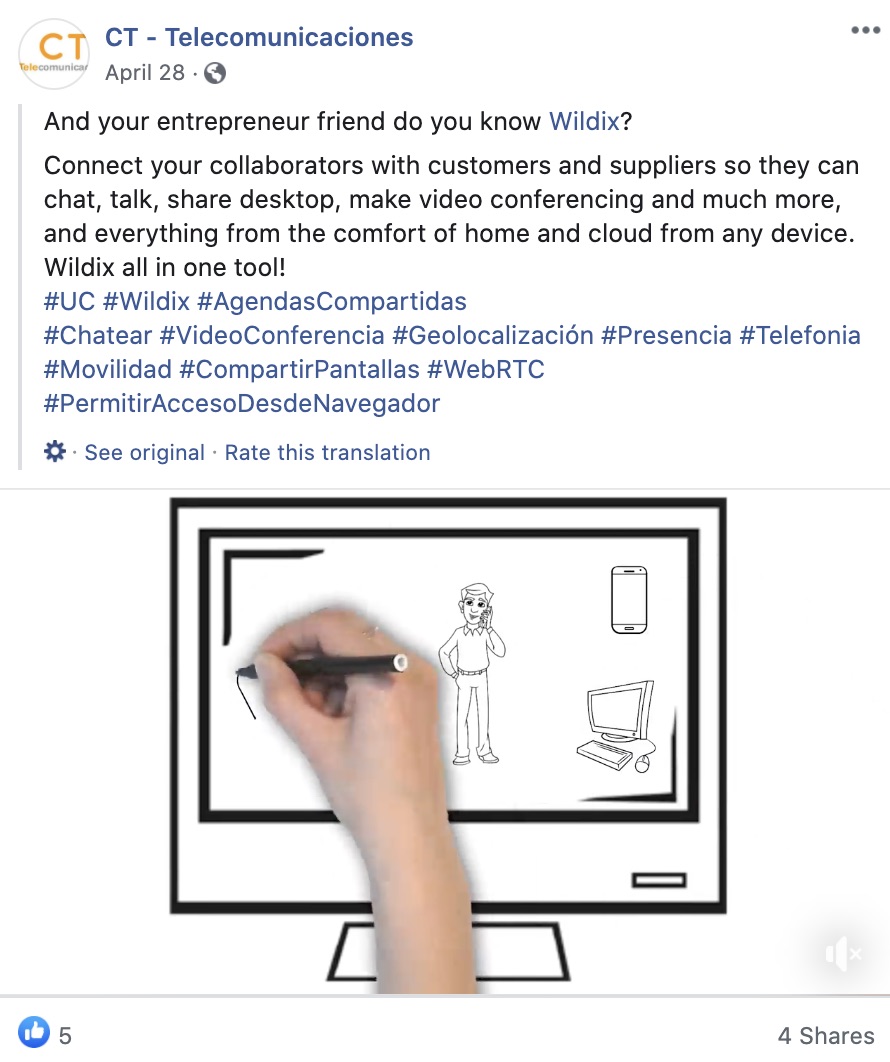View the 4 Shares list
The image size is (890, 1062).
pyautogui.click(x=826, y=1036)
